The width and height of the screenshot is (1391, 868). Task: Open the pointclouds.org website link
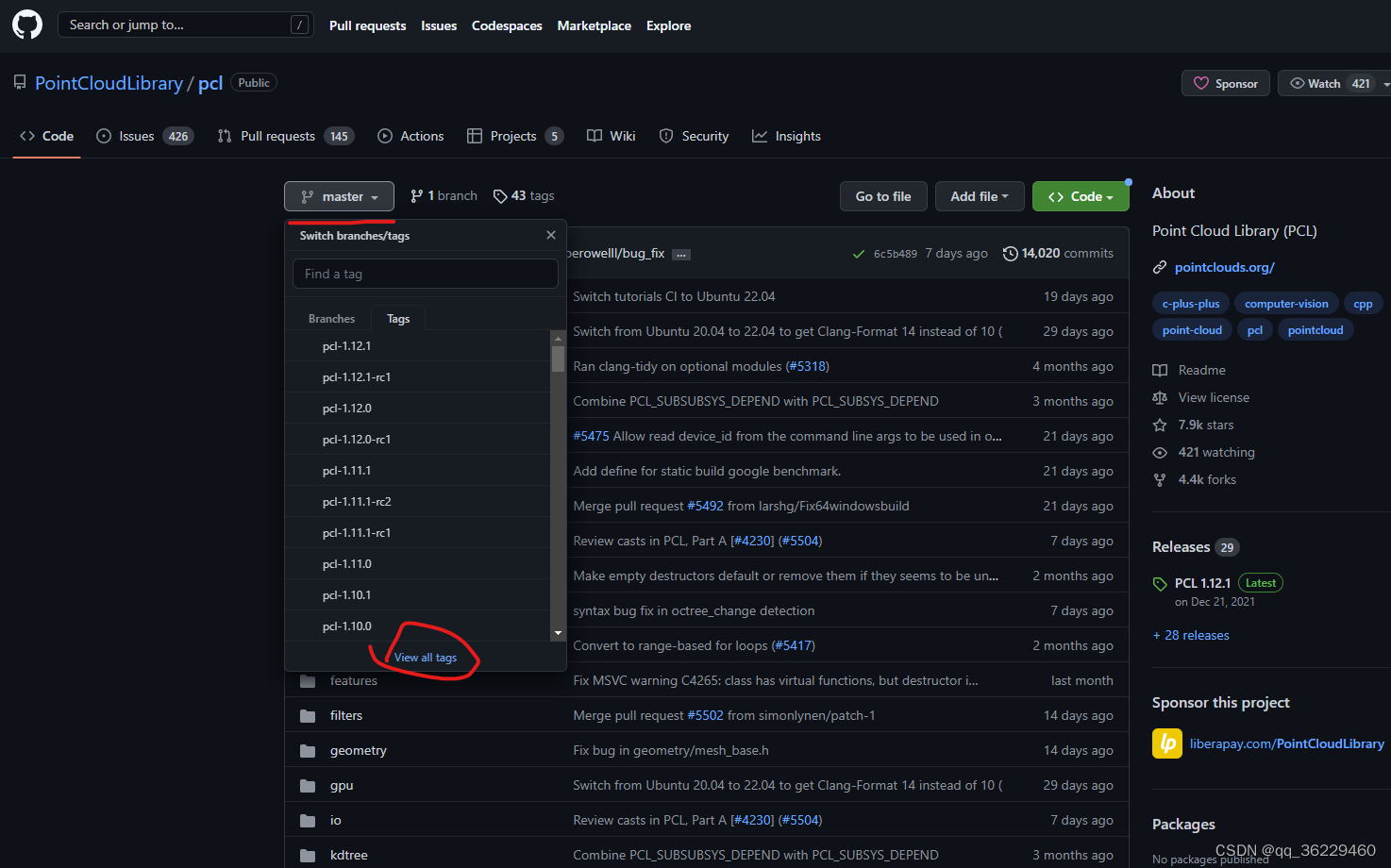tap(1224, 267)
